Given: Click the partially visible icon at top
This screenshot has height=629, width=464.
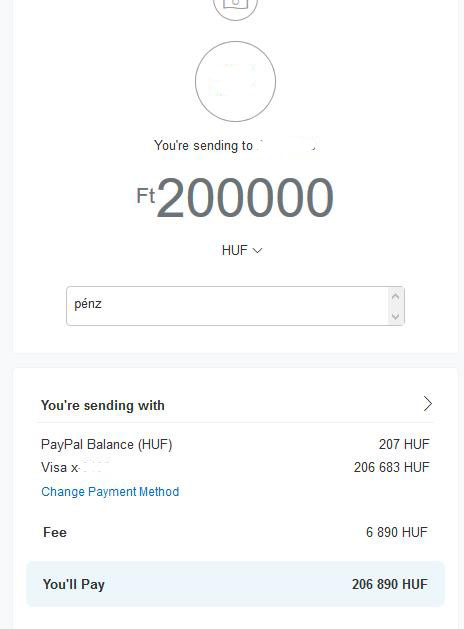Looking at the screenshot, I should [x=235, y=7].
